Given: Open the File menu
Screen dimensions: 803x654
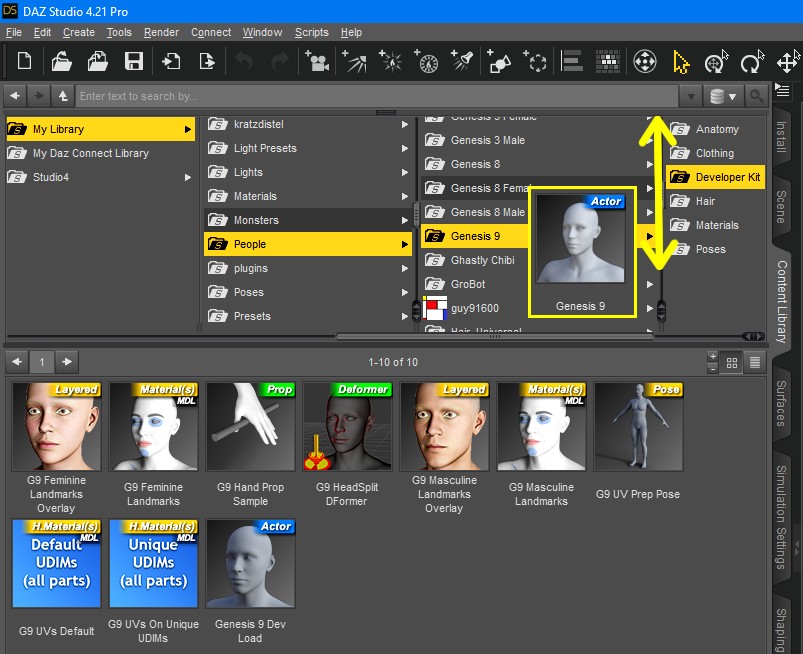Looking at the screenshot, I should click(x=14, y=32).
